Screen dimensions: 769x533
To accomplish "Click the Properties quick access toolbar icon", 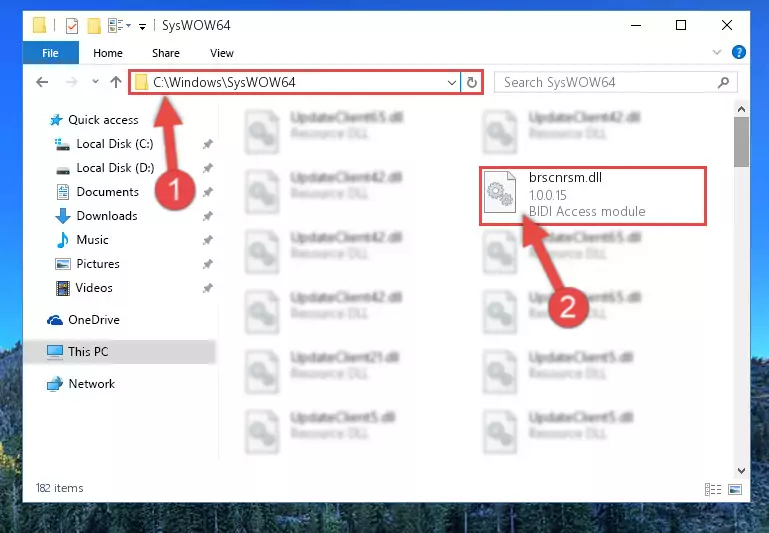I will point(72,25).
